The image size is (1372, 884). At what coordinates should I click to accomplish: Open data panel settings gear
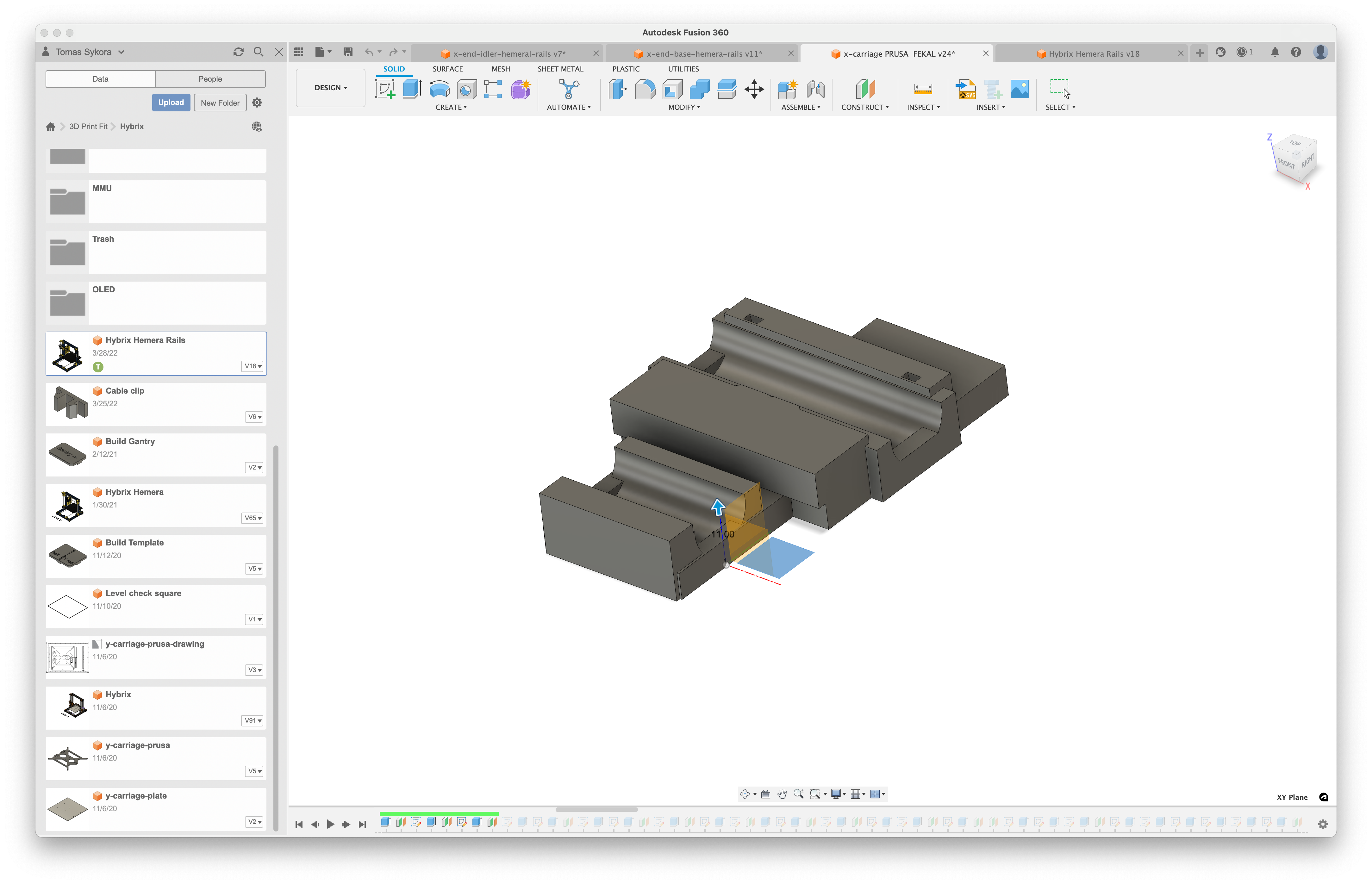click(x=257, y=103)
